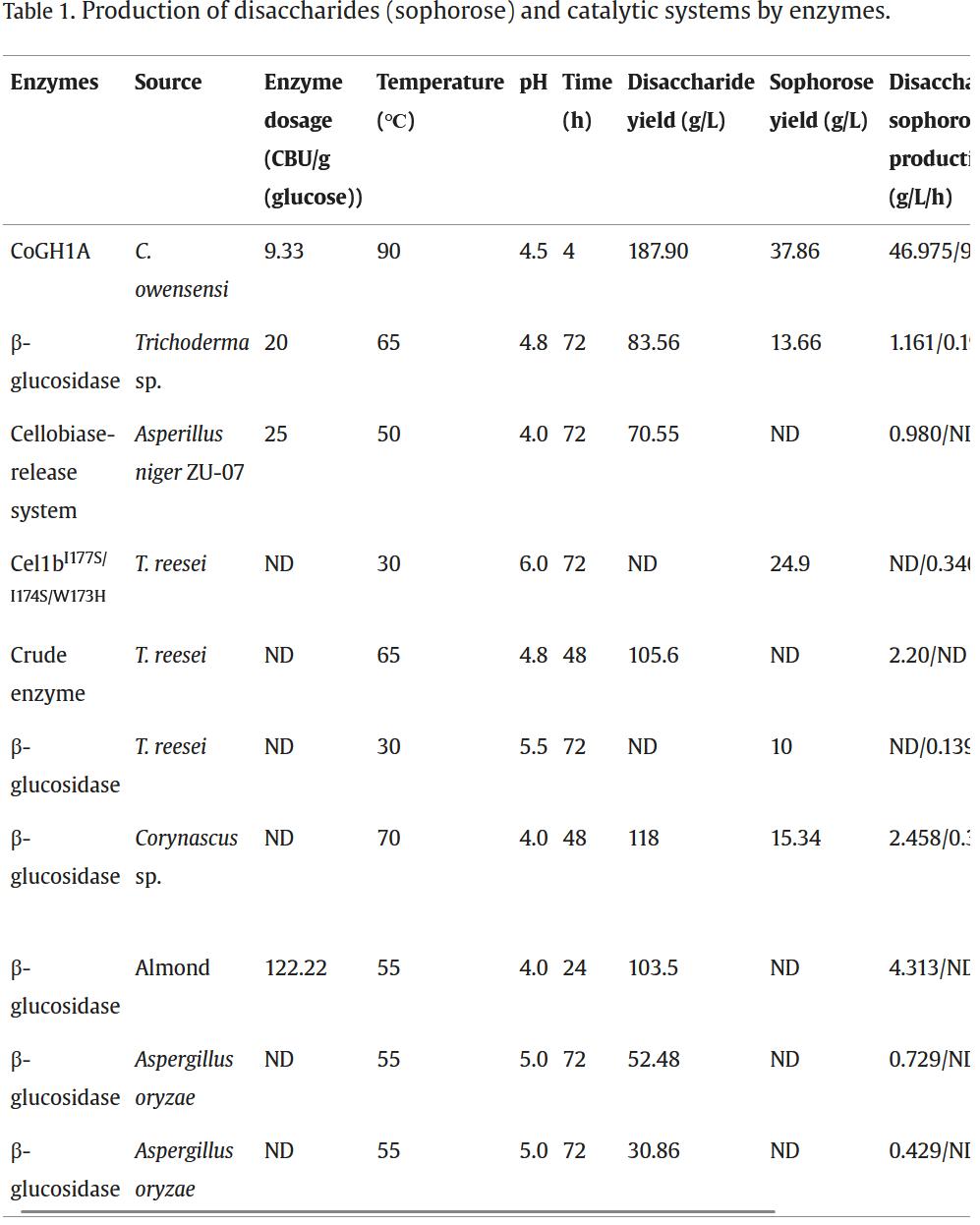980x1225 pixels.
Task: Click the "Sophorose yield (g/L)" header
Action: pyautogui.click(x=820, y=100)
